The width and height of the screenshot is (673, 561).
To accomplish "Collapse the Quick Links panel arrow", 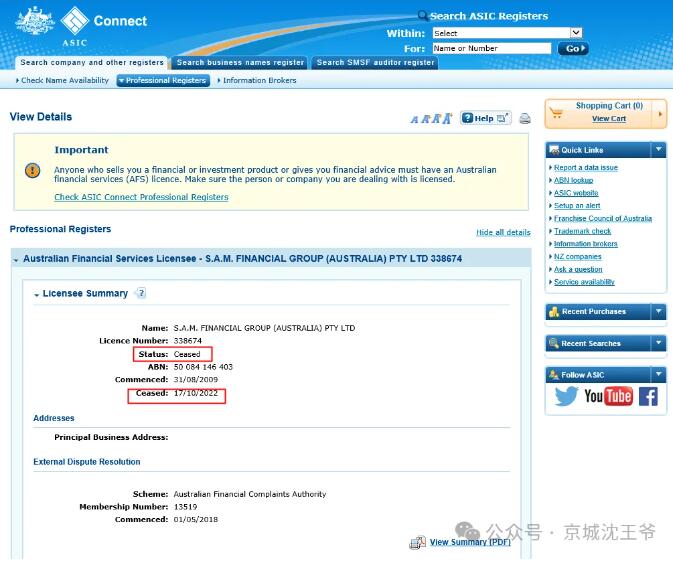I will pos(658,149).
